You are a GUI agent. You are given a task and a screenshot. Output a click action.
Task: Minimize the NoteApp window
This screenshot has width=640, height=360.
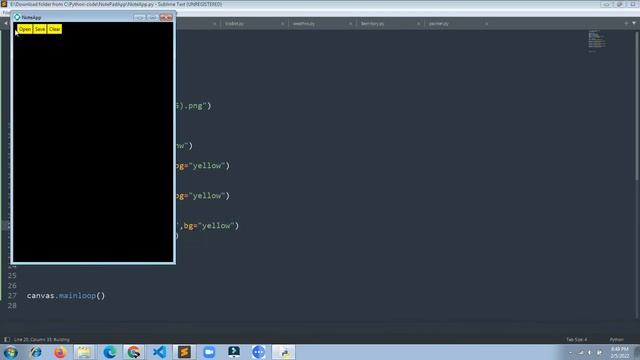click(139, 17)
